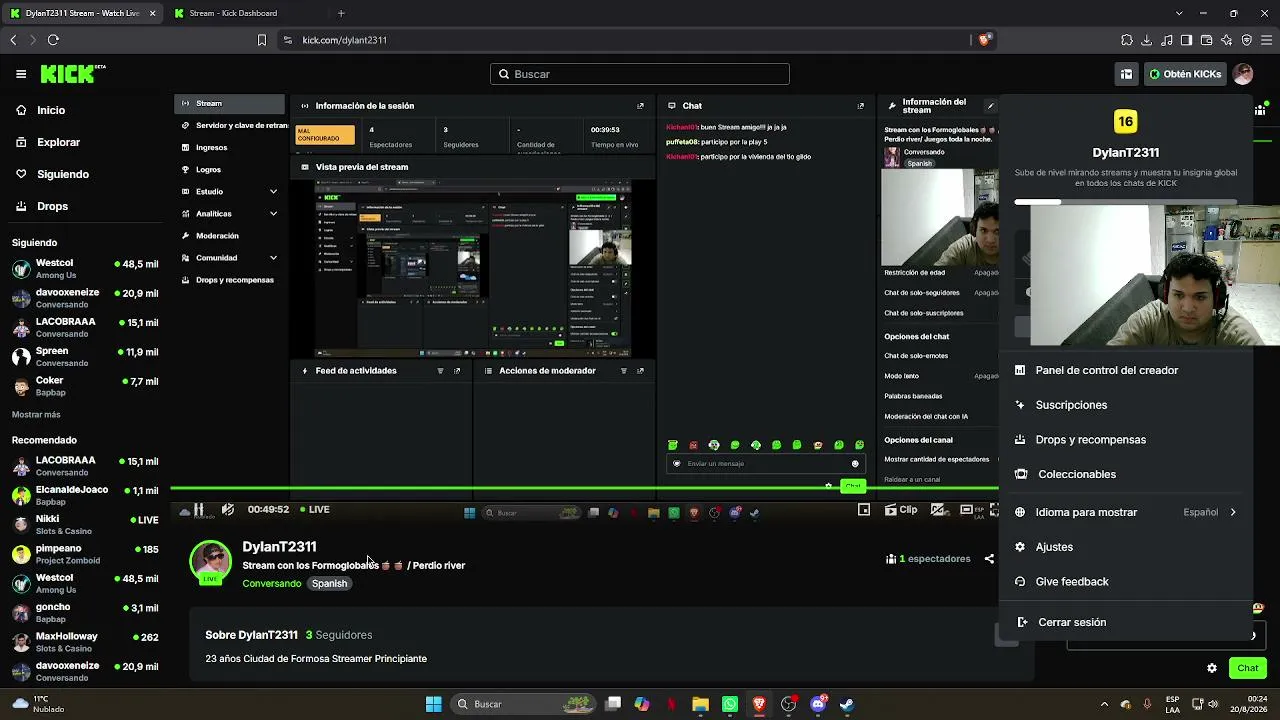
Task: Expand the Analíticas section in the streamed dashboard
Action: [229, 213]
